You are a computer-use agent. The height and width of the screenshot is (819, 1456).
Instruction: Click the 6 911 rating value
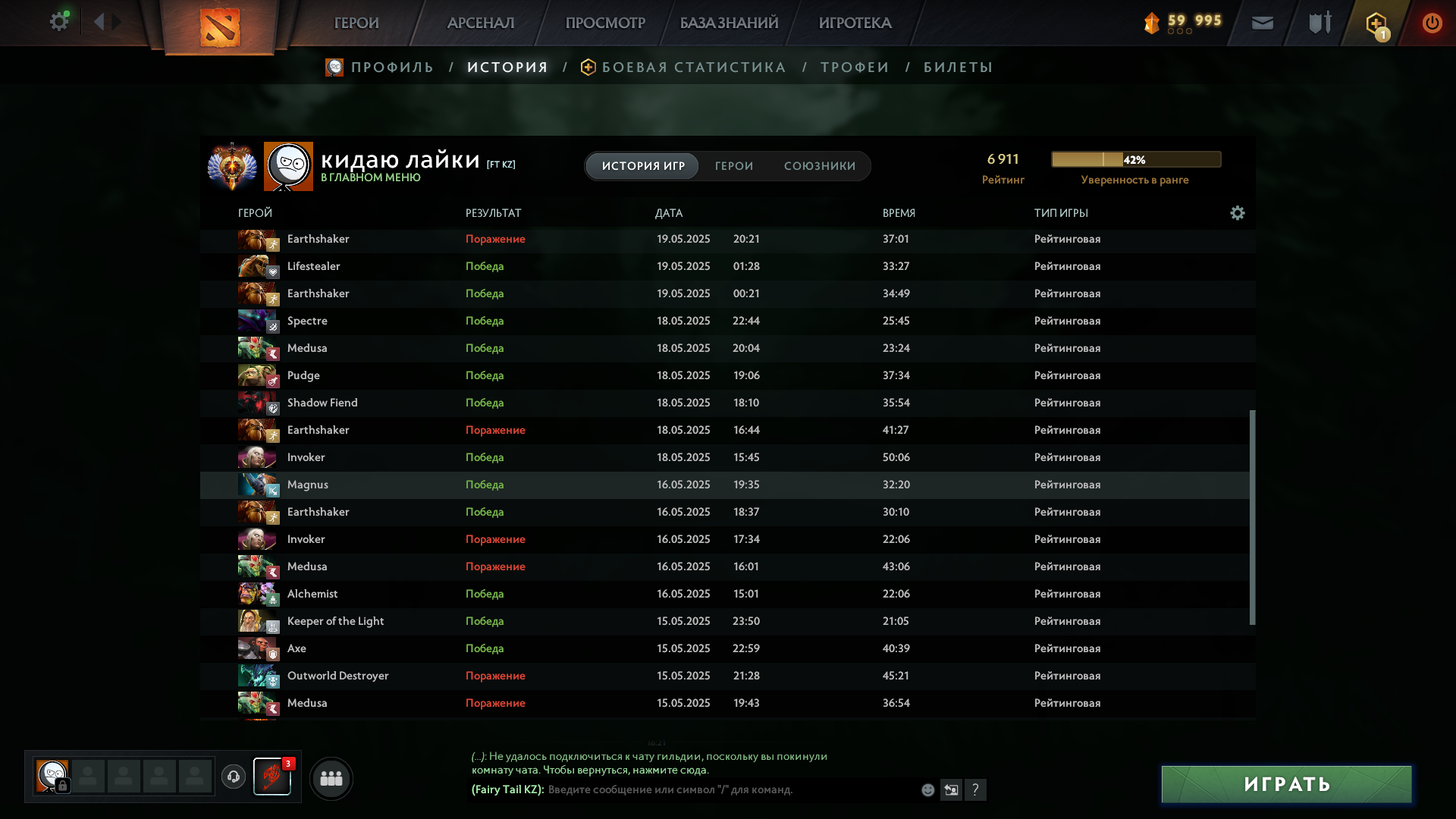pyautogui.click(x=1003, y=159)
